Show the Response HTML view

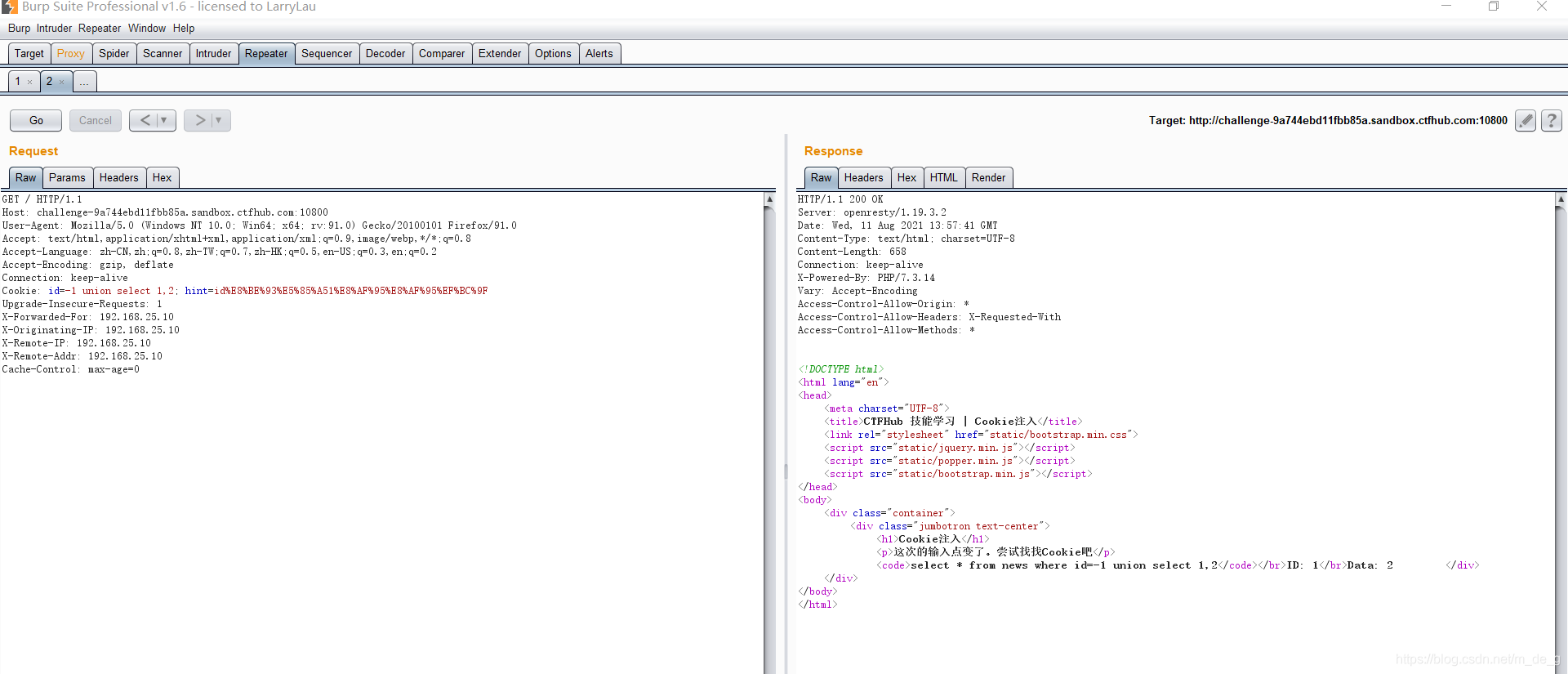[x=944, y=177]
